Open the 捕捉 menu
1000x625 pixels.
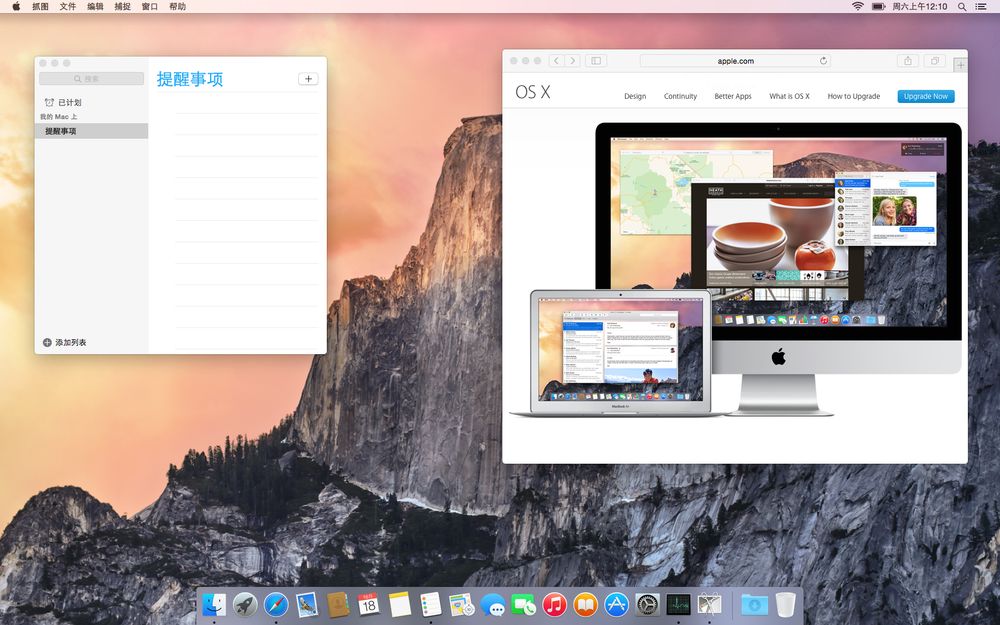pyautogui.click(x=122, y=6)
